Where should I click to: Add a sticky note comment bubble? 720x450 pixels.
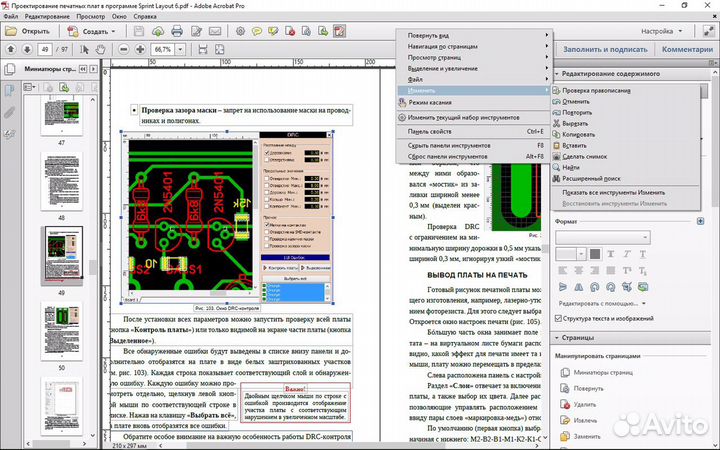[257, 31]
